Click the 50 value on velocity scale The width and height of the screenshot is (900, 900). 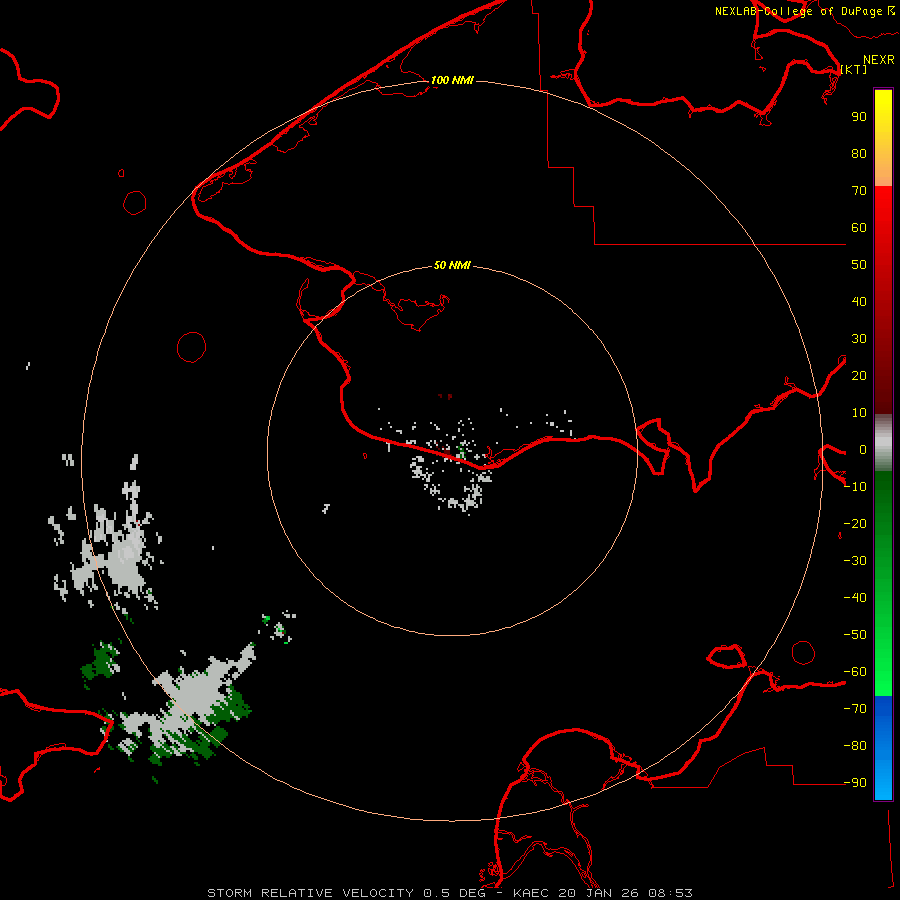(859, 265)
